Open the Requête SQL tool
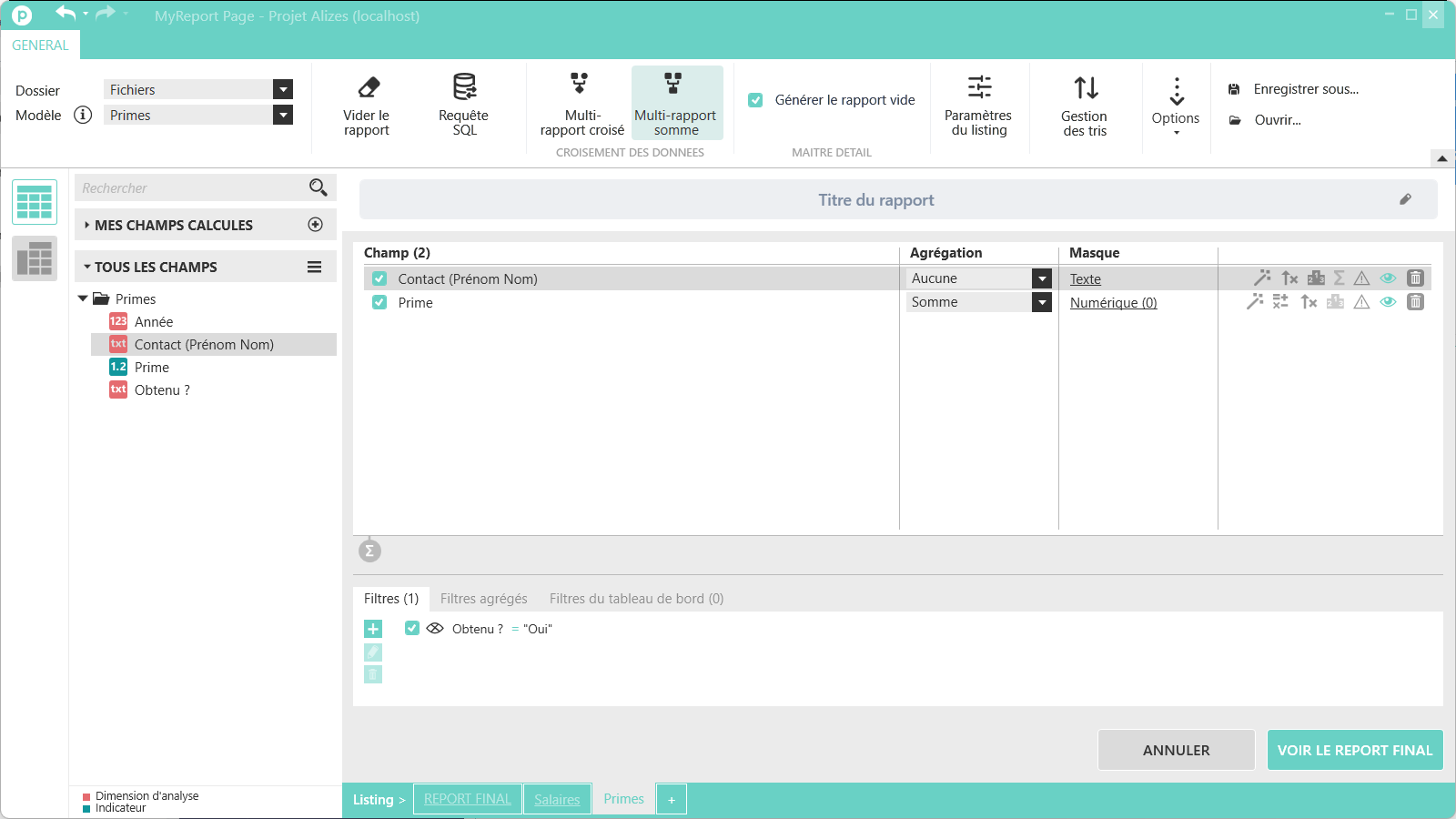This screenshot has width=1456, height=819. coord(464,88)
